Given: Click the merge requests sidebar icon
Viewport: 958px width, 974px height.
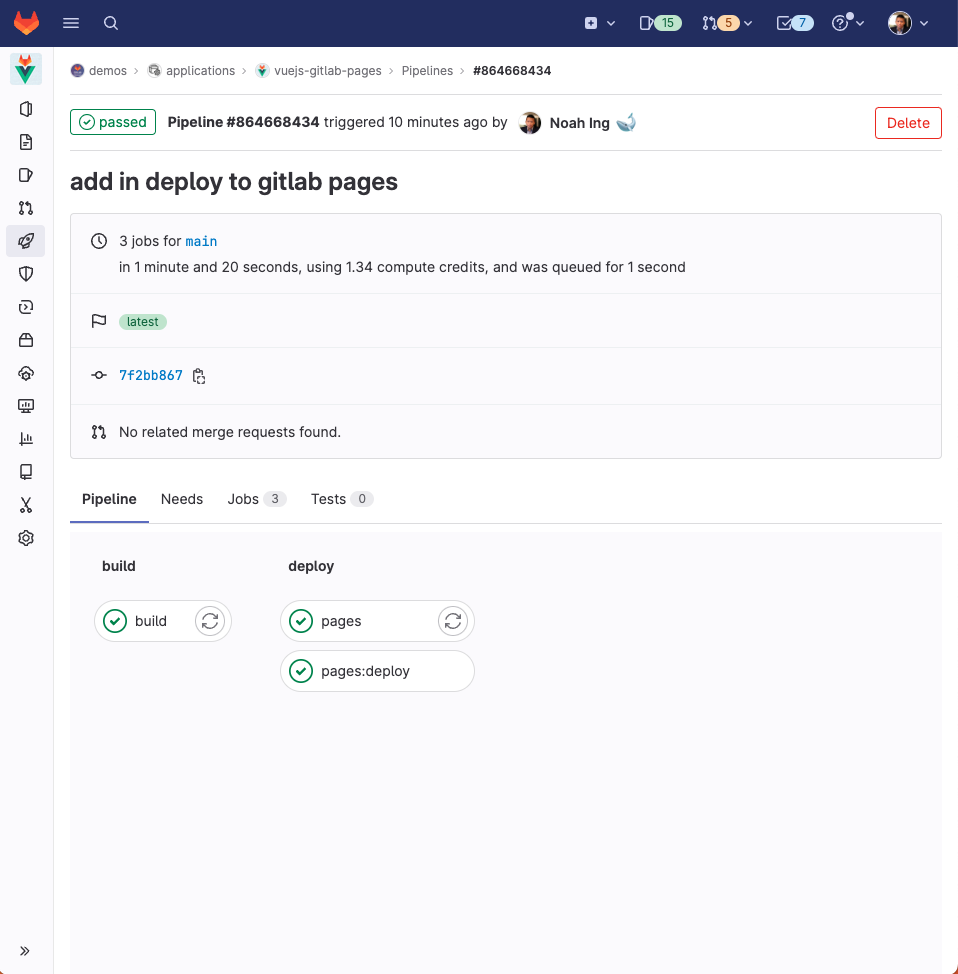Looking at the screenshot, I should pyautogui.click(x=26, y=207).
